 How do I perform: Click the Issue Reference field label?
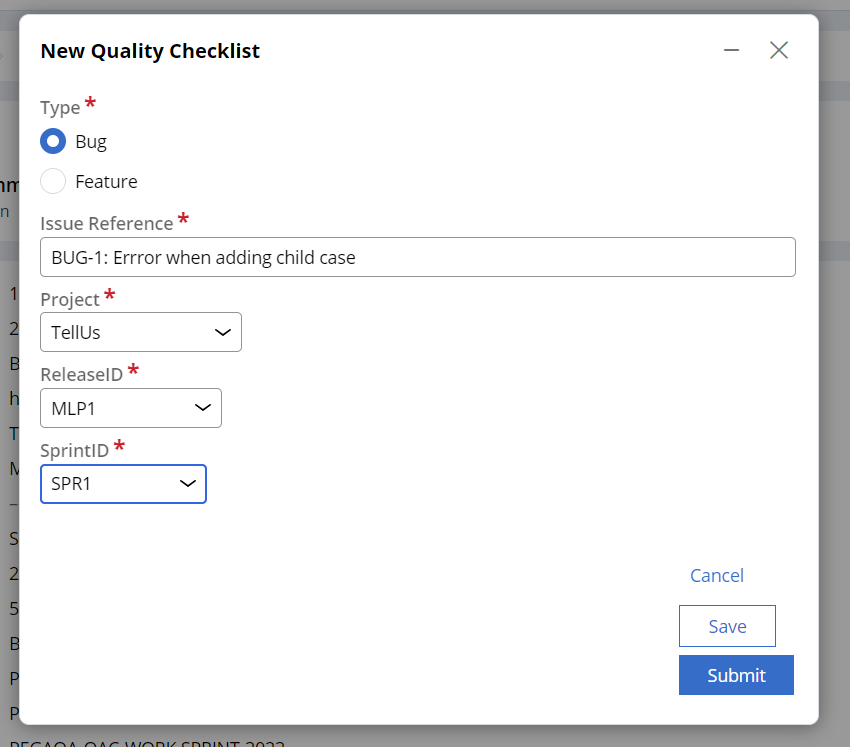coord(107,223)
